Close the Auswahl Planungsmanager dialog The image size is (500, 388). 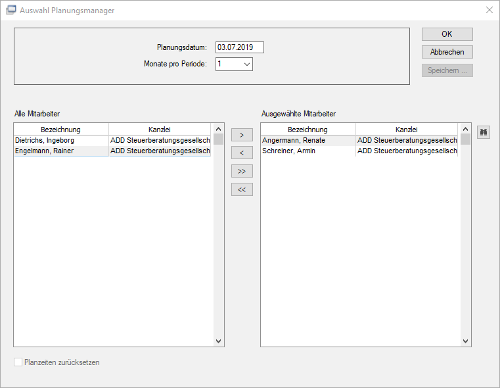click(489, 10)
